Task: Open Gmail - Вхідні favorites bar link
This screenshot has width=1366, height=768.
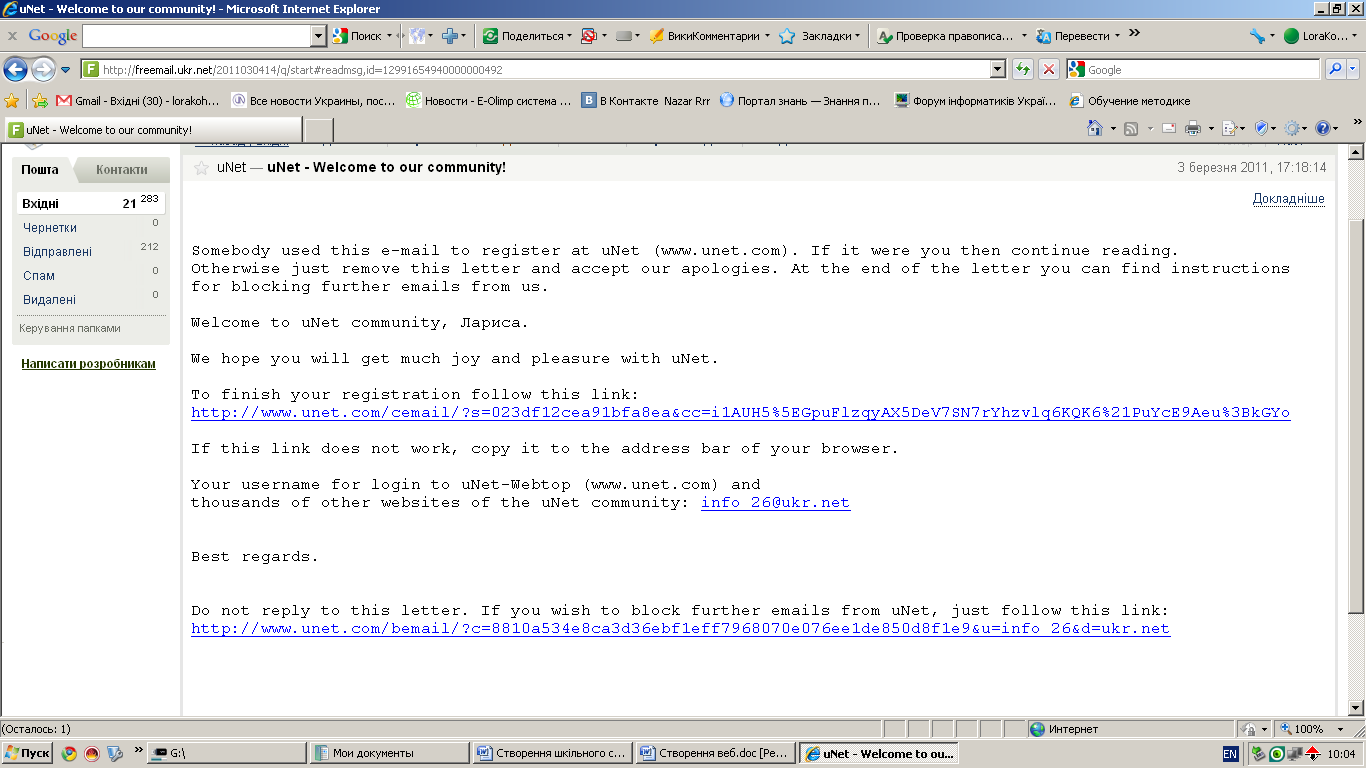Action: 138,100
